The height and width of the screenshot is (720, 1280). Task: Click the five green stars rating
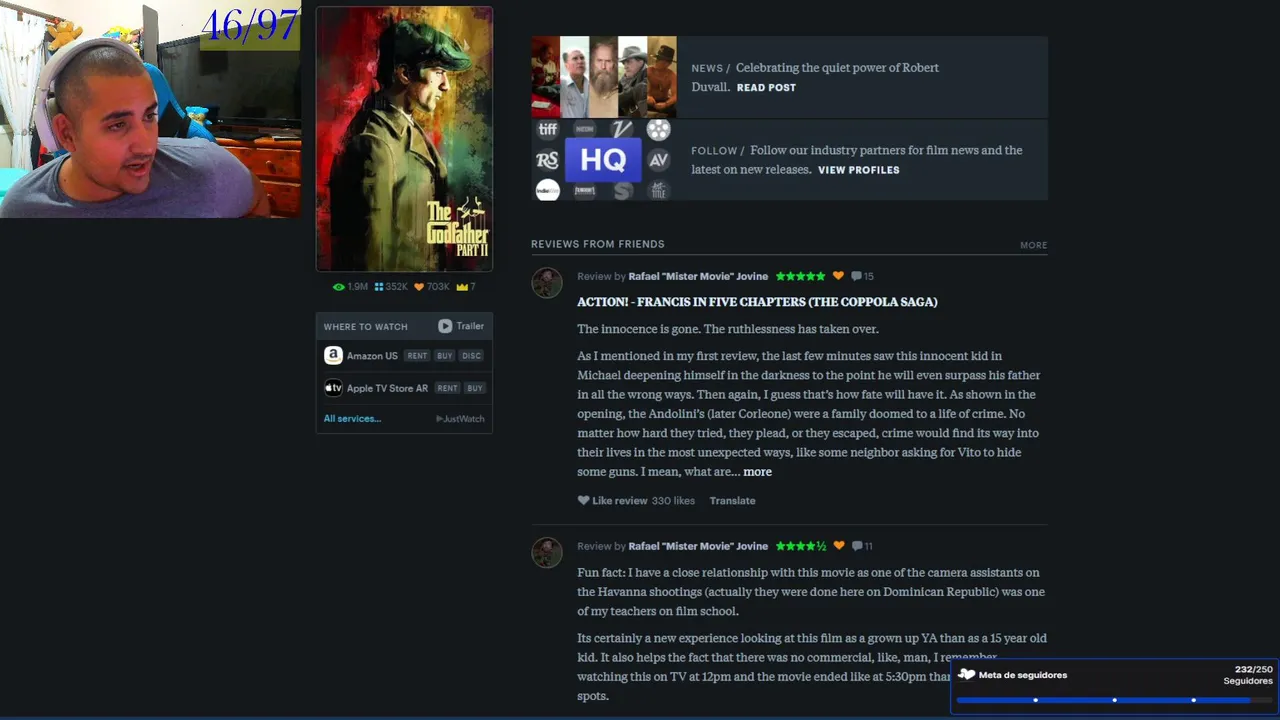[800, 276]
